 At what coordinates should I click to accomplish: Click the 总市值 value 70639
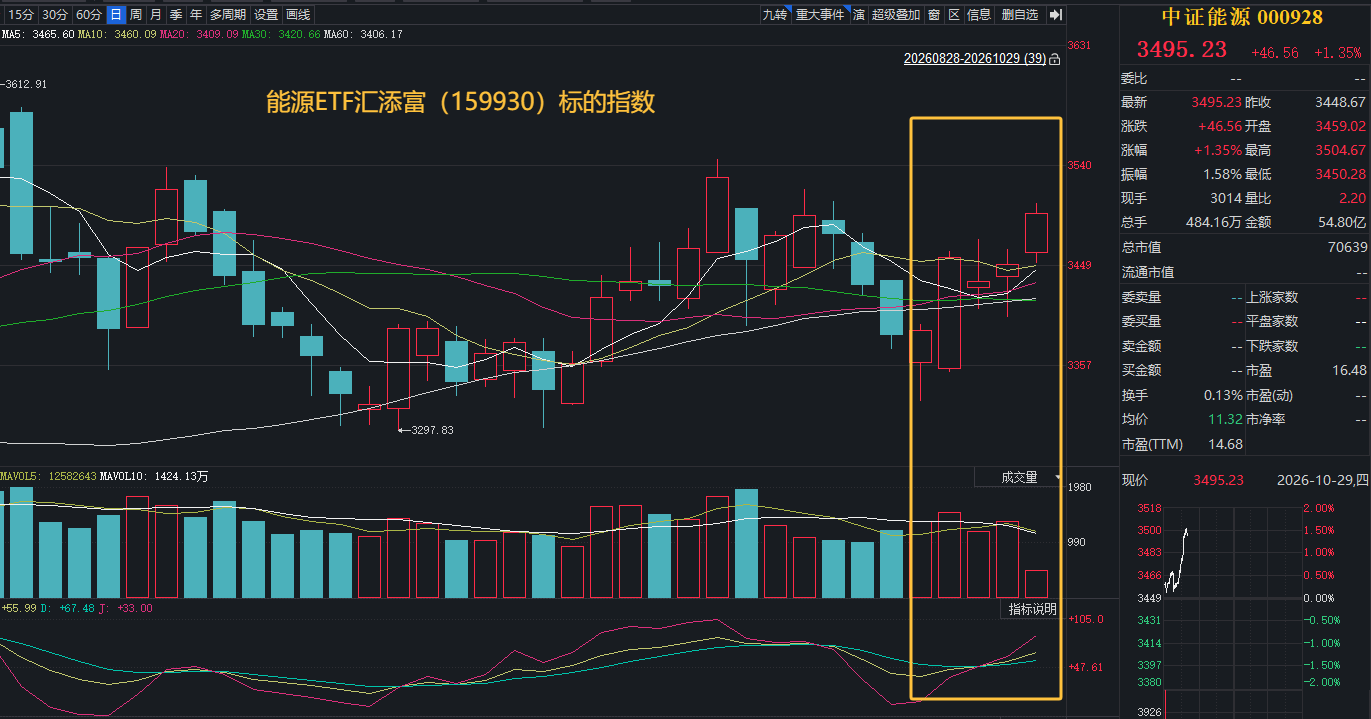[1347, 247]
